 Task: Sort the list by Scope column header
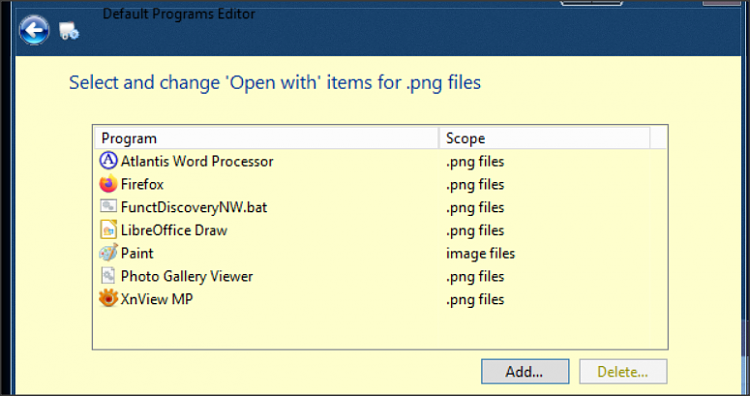(544, 138)
